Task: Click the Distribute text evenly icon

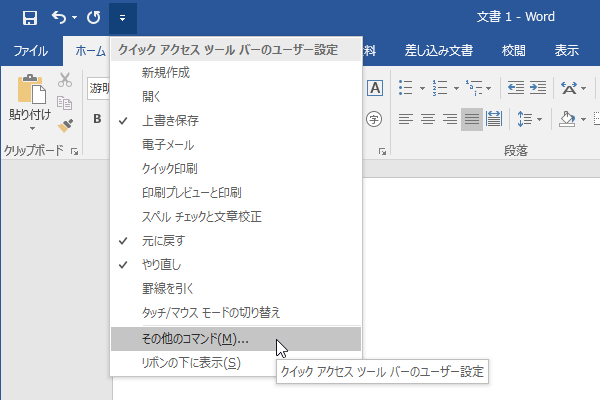Action: pyautogui.click(x=494, y=119)
